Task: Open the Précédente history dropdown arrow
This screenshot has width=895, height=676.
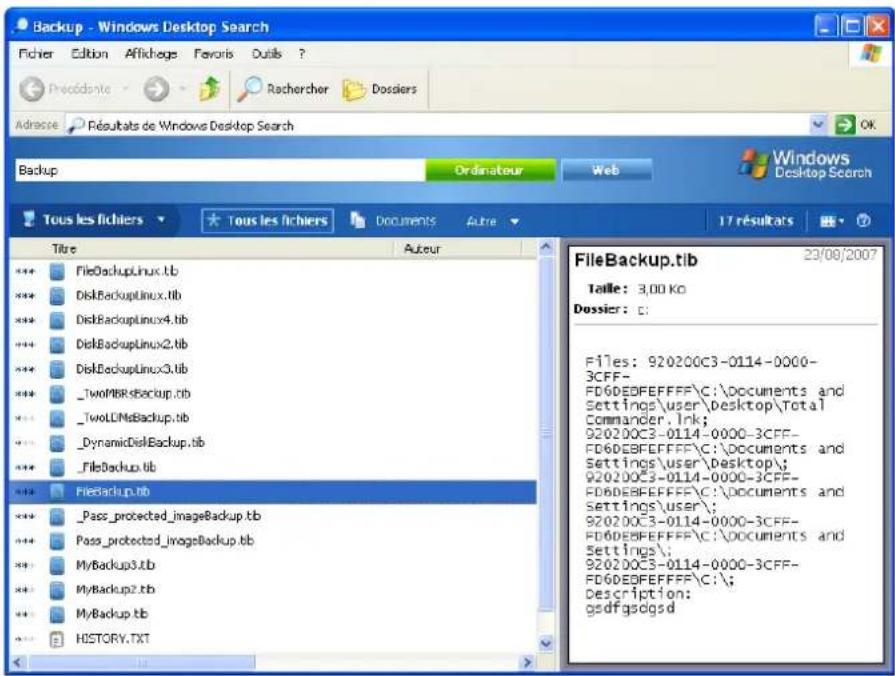Action: (x=126, y=89)
